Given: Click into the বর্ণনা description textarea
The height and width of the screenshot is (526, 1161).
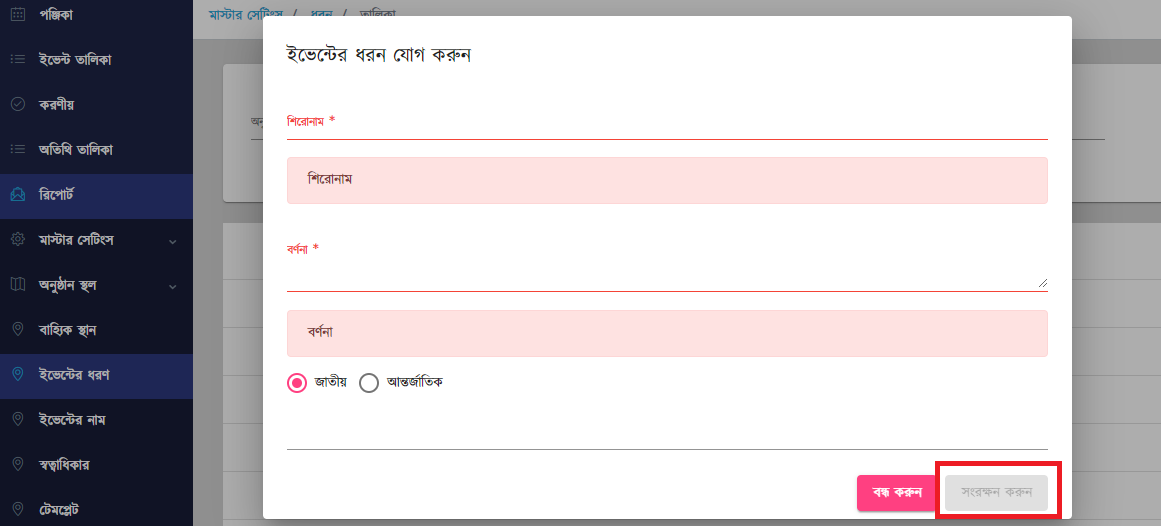Looking at the screenshot, I should 667,276.
